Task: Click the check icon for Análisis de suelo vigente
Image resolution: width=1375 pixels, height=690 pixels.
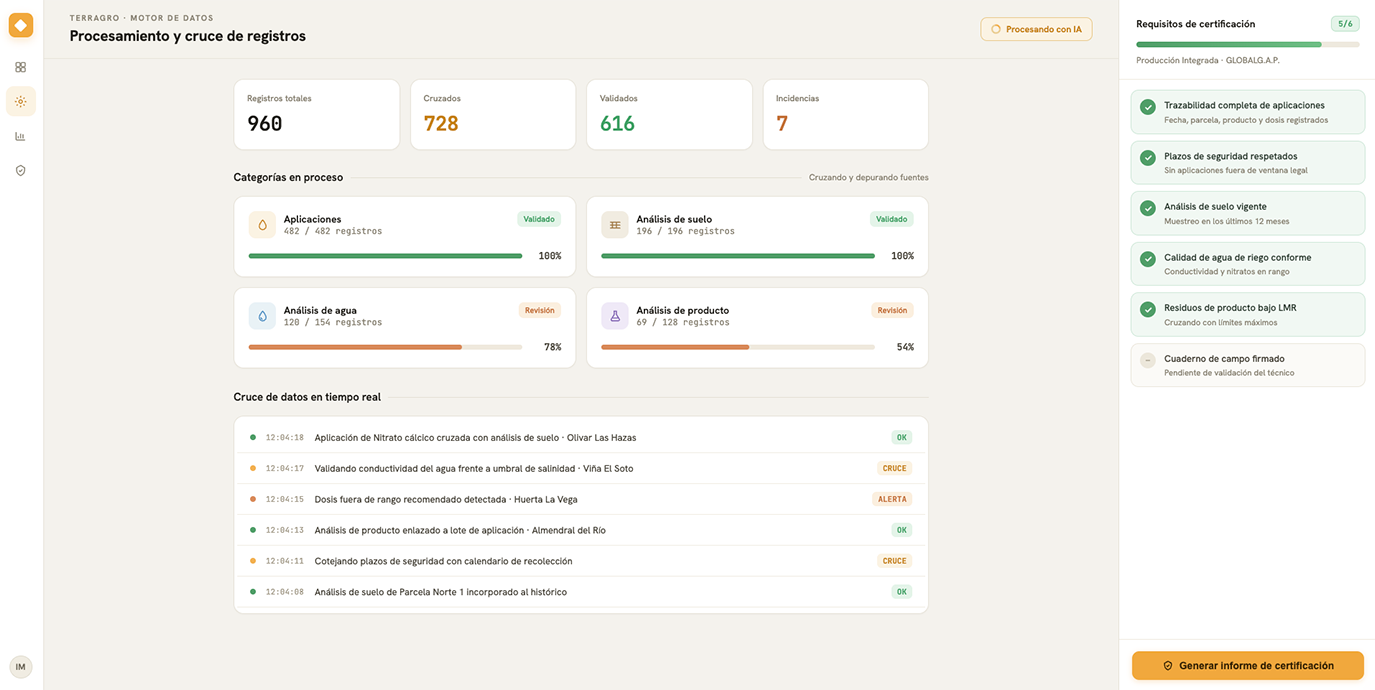Action: (1148, 208)
